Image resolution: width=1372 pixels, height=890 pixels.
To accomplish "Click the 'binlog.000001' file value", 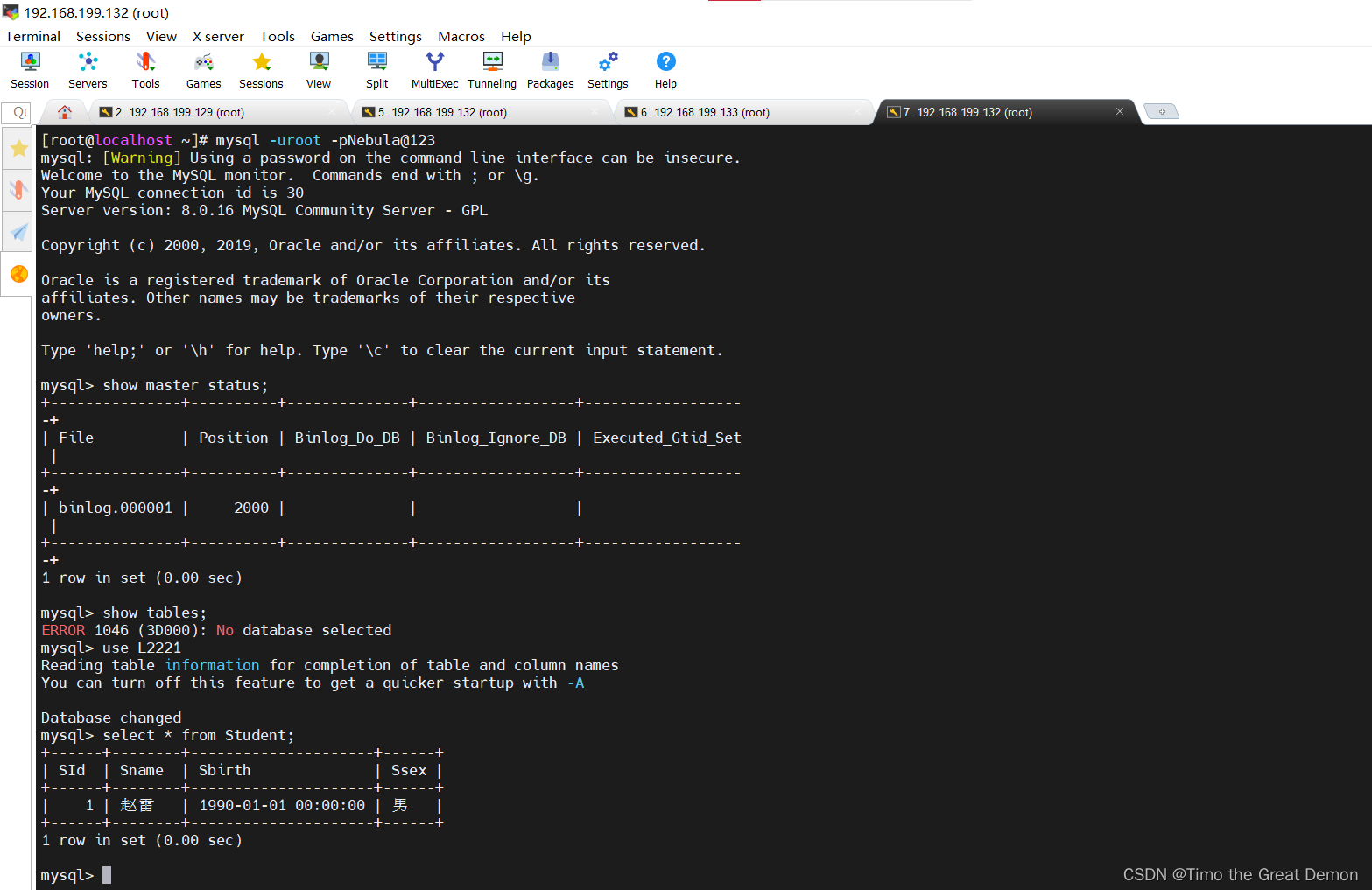I will click(116, 508).
